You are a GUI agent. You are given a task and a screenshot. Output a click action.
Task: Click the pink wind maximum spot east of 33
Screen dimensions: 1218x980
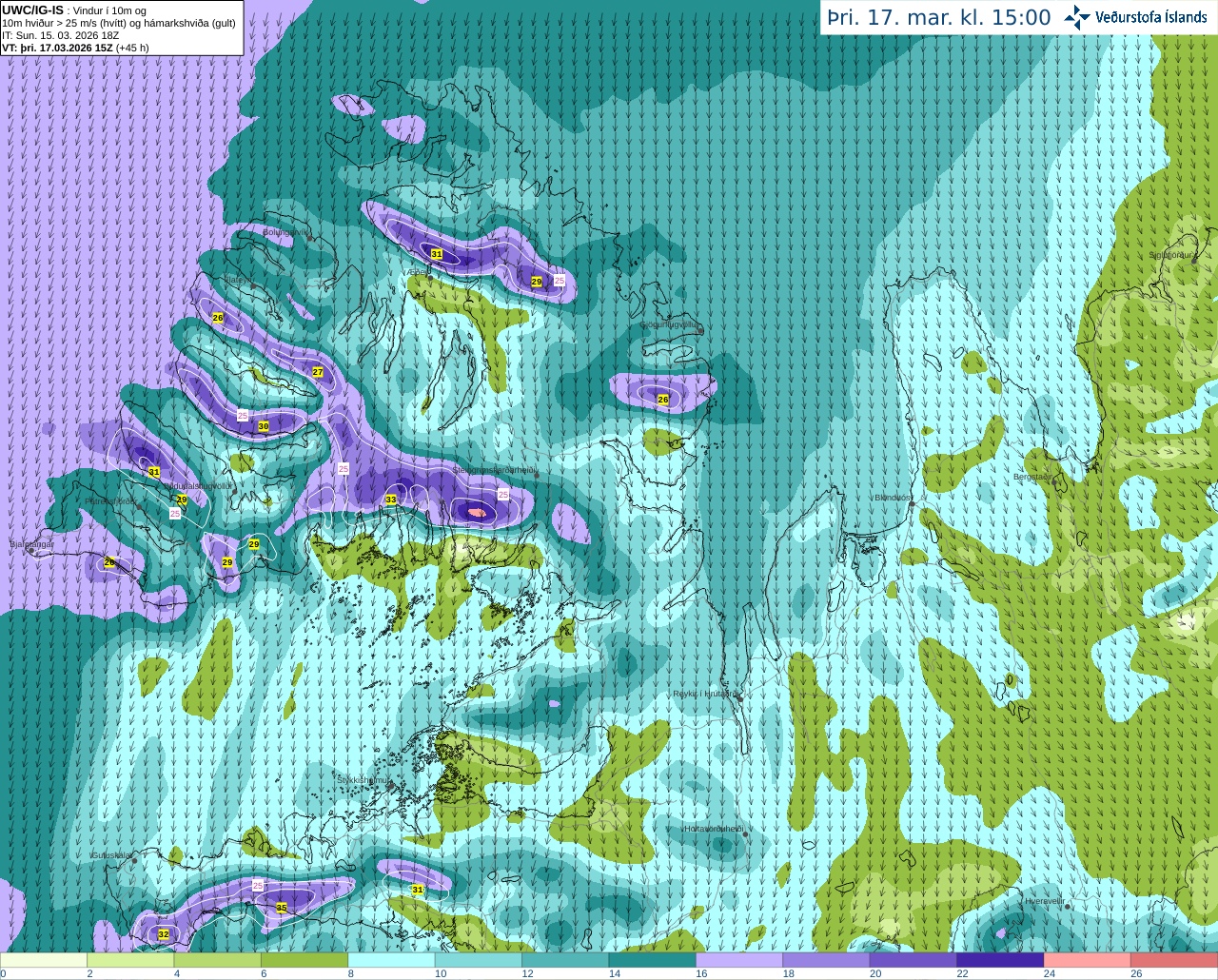pos(478,513)
